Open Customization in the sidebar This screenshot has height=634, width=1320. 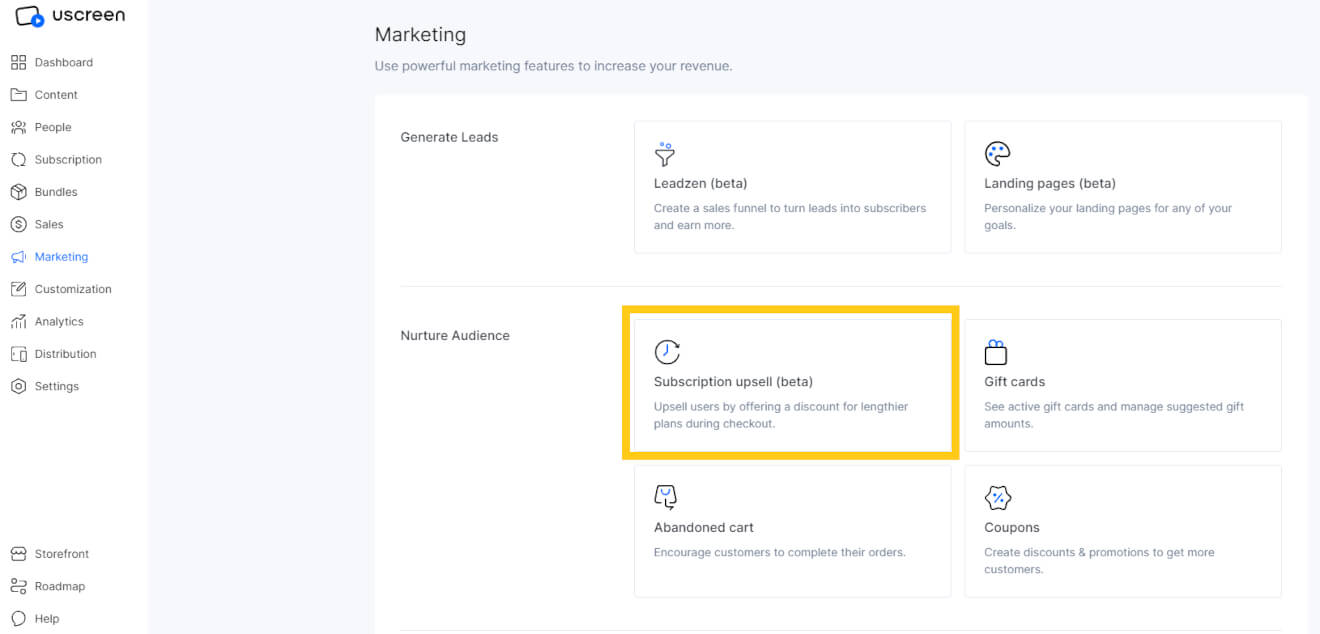[73, 289]
